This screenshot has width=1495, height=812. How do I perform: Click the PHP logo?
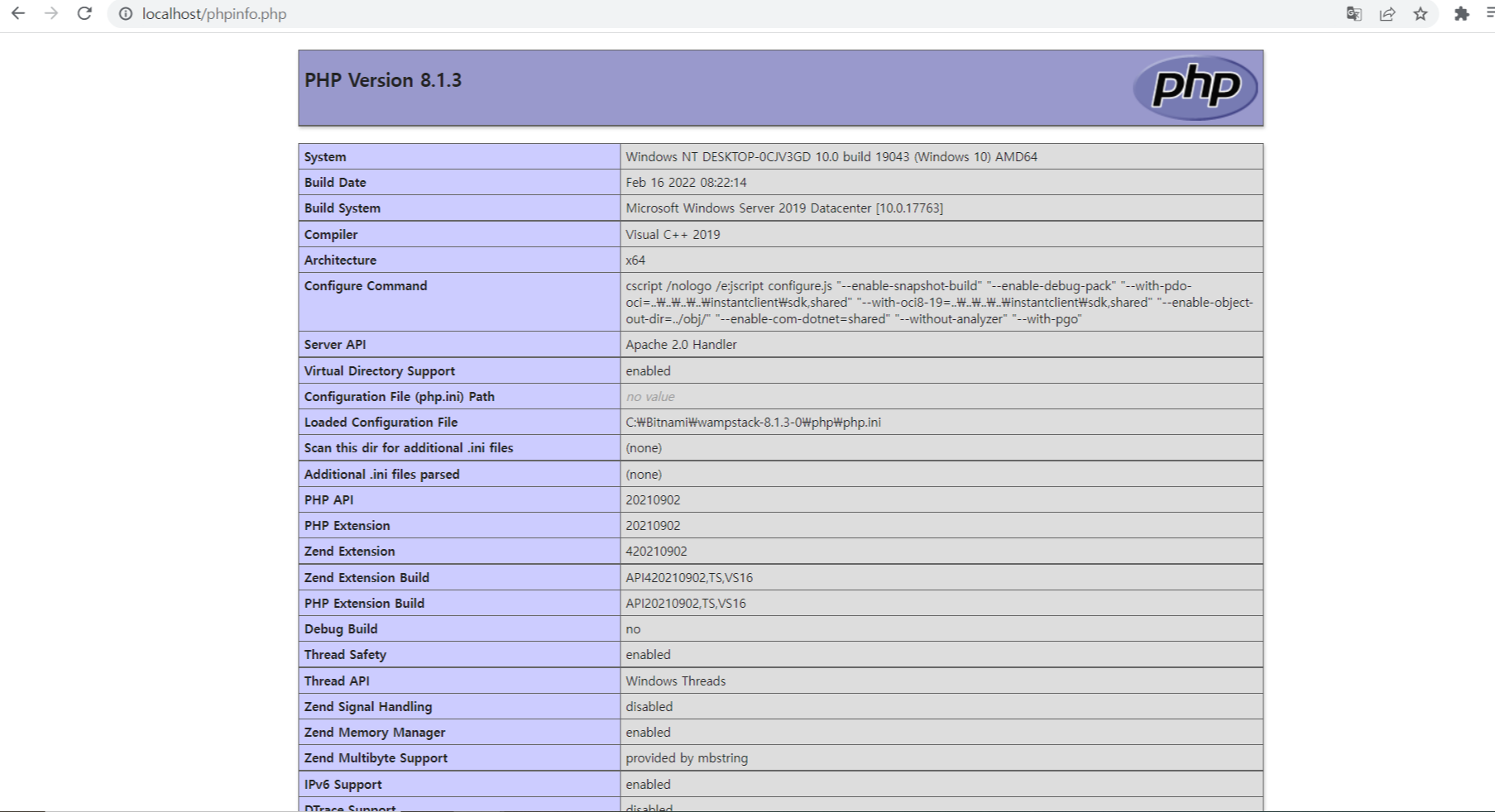(x=1196, y=87)
